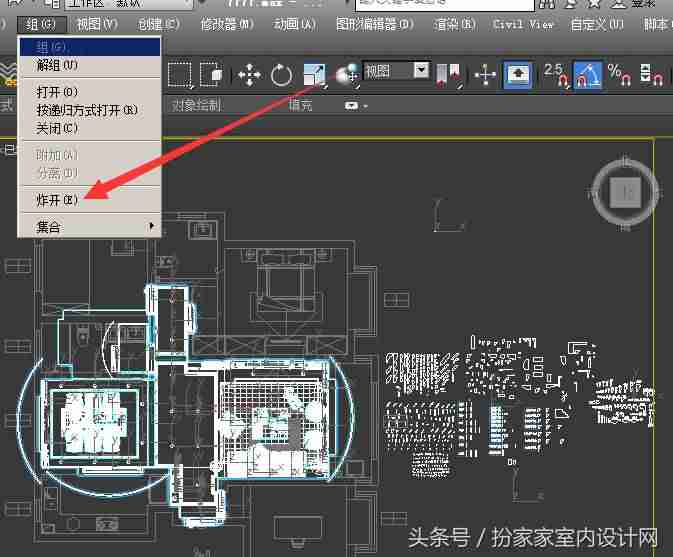Viewport: 673px width, 557px height.
Task: Open the 自定义(U) menu
Action: pyautogui.click(x=597, y=24)
